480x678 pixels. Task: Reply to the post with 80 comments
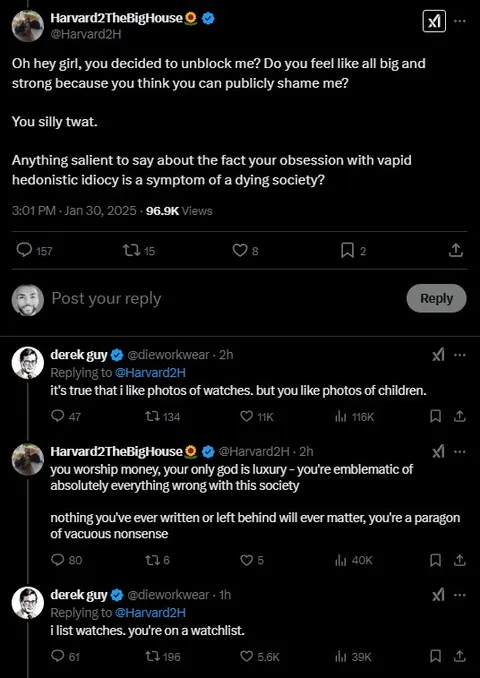67,560
